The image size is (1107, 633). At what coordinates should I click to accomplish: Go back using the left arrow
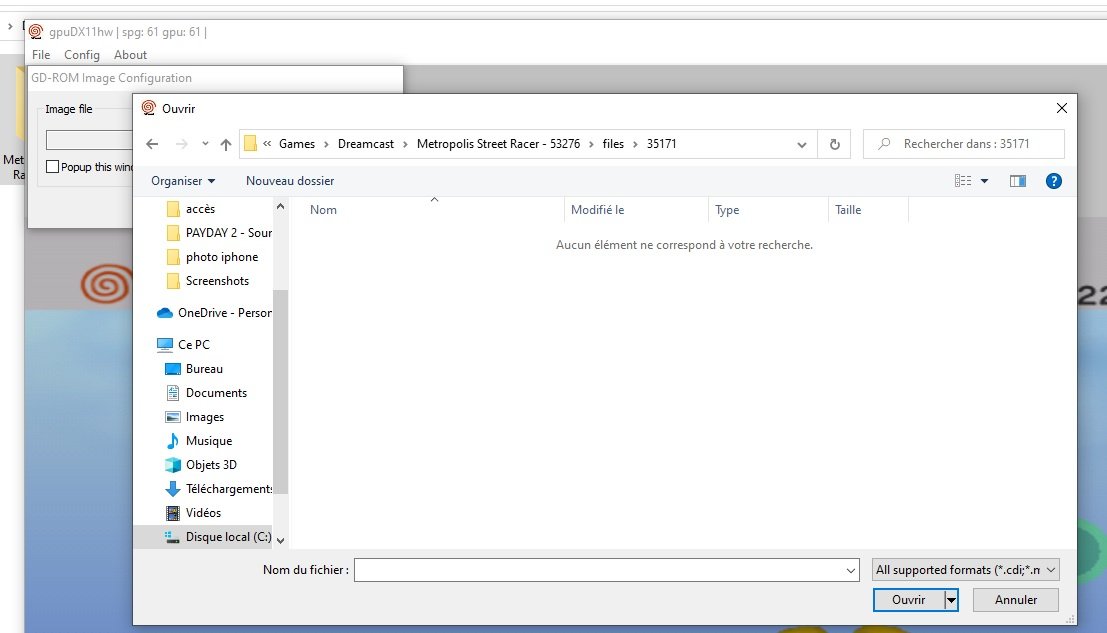(x=152, y=144)
